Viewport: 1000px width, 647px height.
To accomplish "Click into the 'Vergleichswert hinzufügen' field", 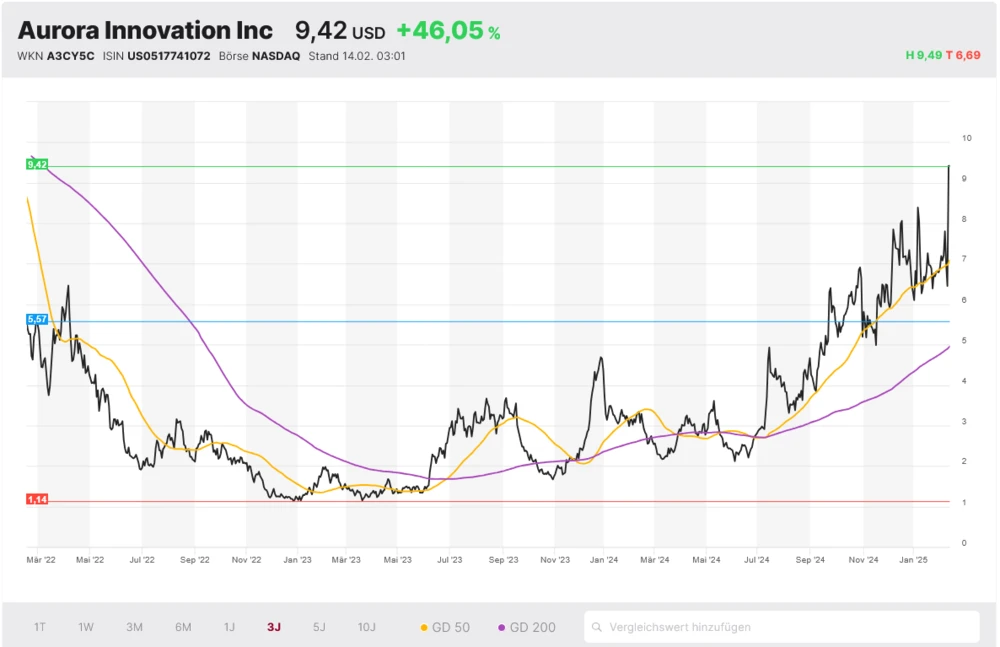I will coord(785,627).
